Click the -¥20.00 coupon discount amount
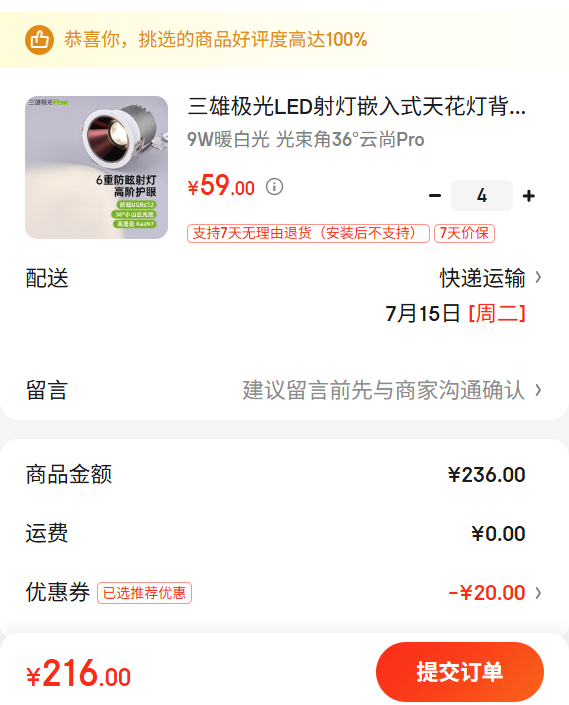Image resolution: width=569 pixels, height=705 pixels. [487, 593]
